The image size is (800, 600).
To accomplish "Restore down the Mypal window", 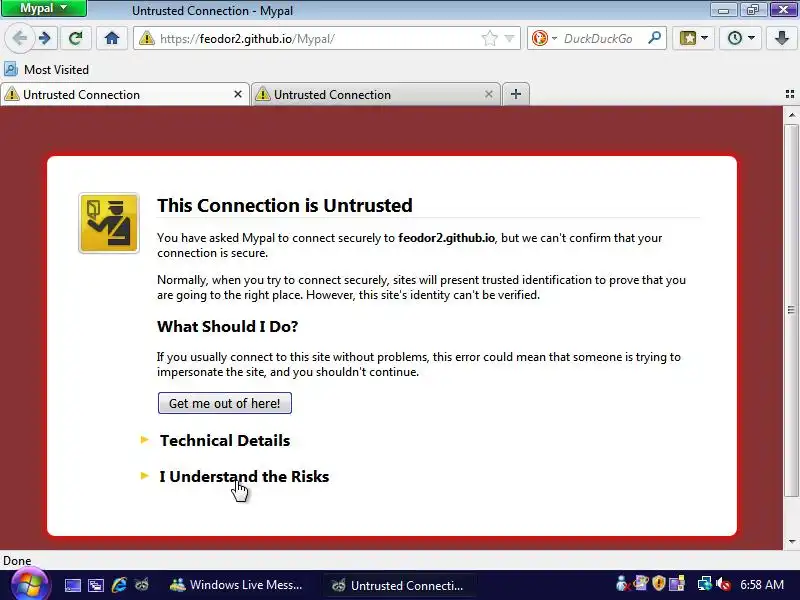I will point(753,10).
